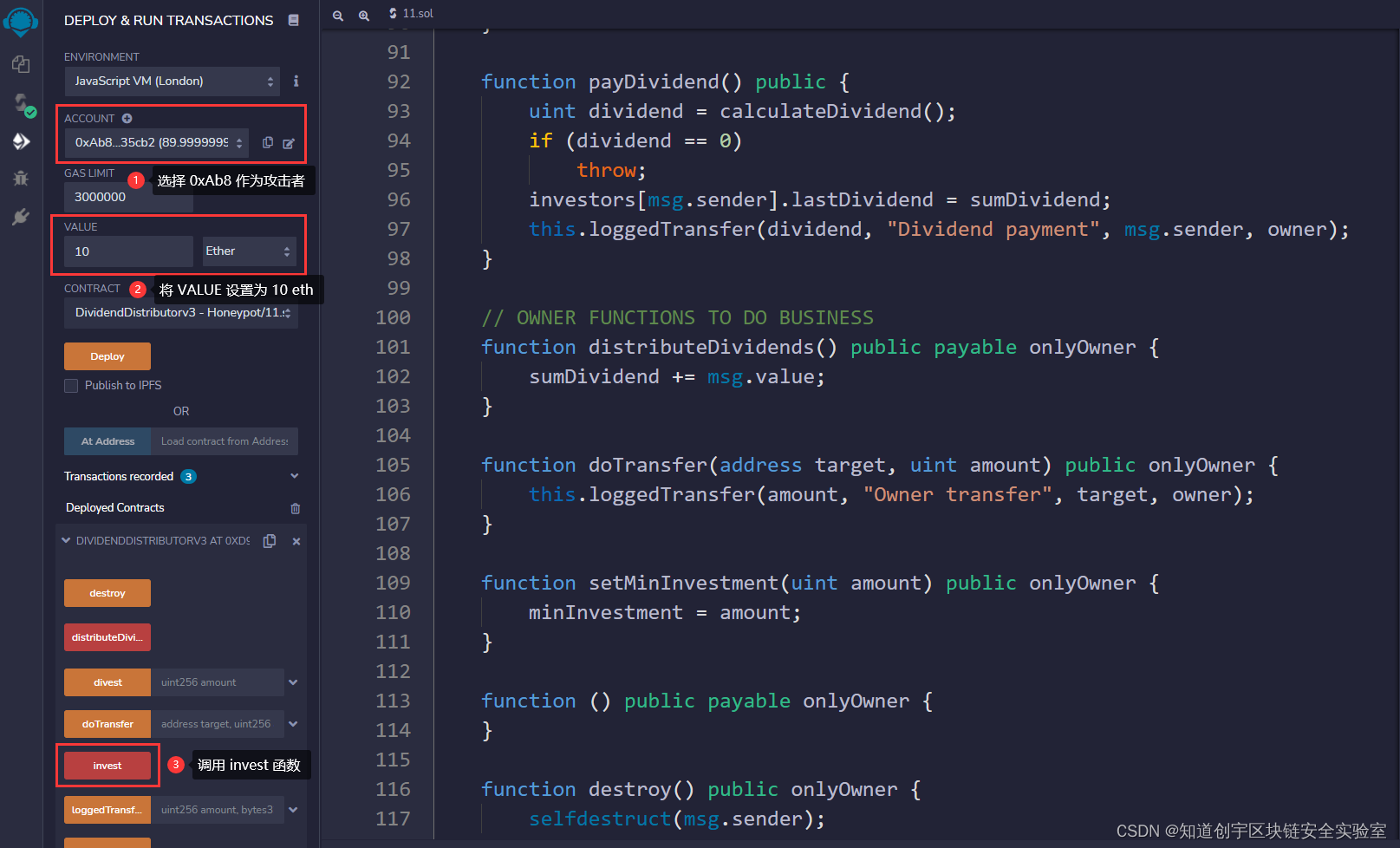Viewport: 1400px width, 848px height.
Task: Click the Load contract from Address field
Action: point(225,441)
